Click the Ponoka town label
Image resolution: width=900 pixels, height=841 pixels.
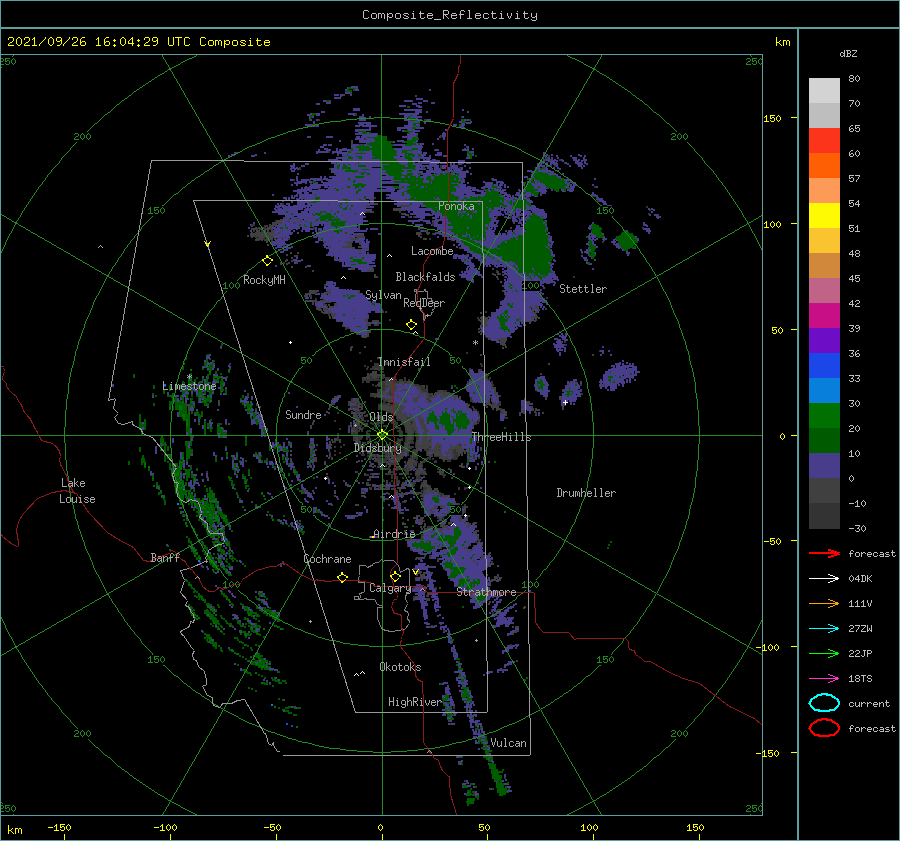click(x=456, y=206)
